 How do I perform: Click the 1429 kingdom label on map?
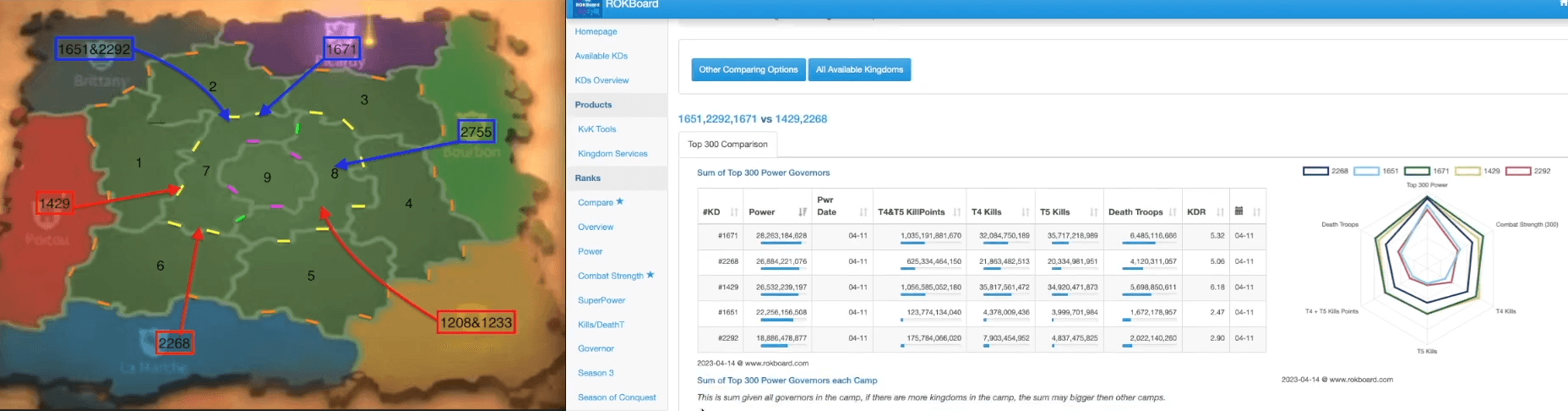click(x=55, y=203)
